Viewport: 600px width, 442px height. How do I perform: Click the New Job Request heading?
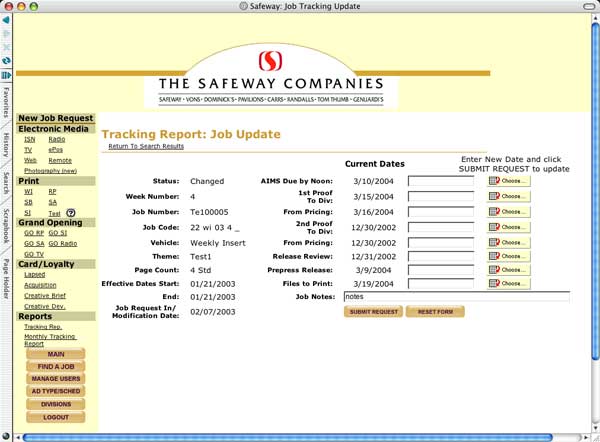(x=56, y=118)
